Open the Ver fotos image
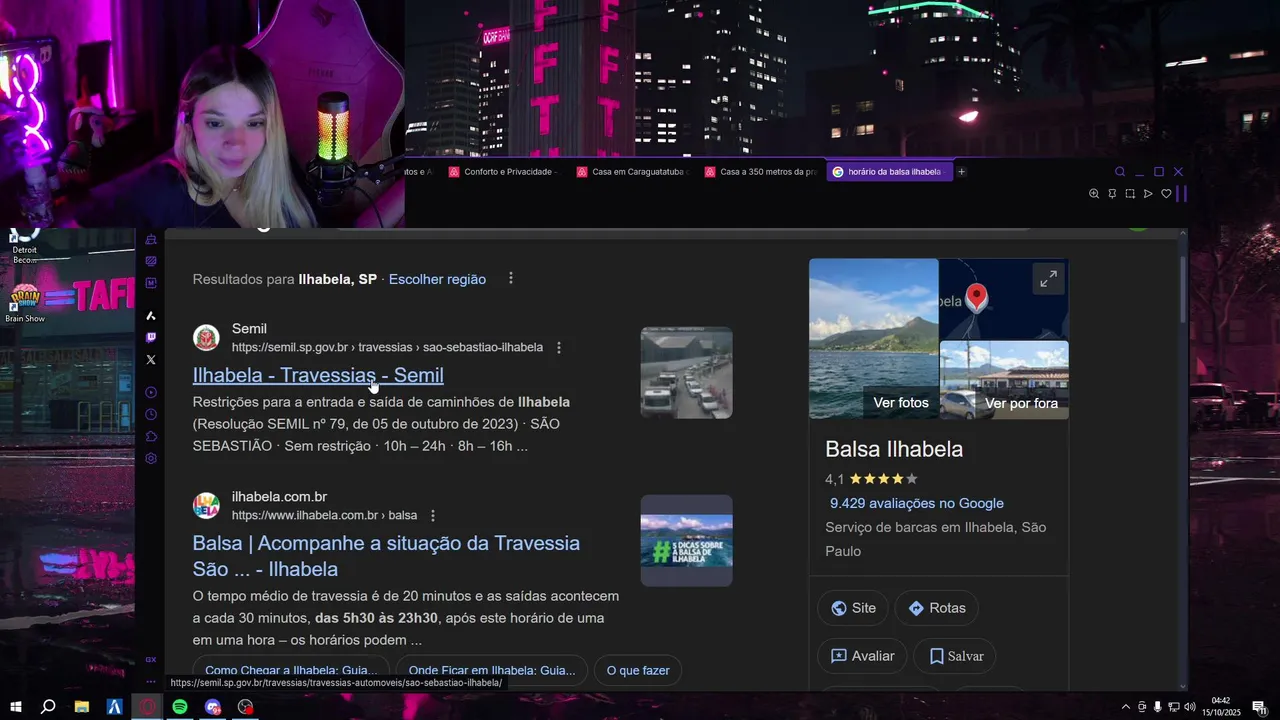 pyautogui.click(x=874, y=339)
